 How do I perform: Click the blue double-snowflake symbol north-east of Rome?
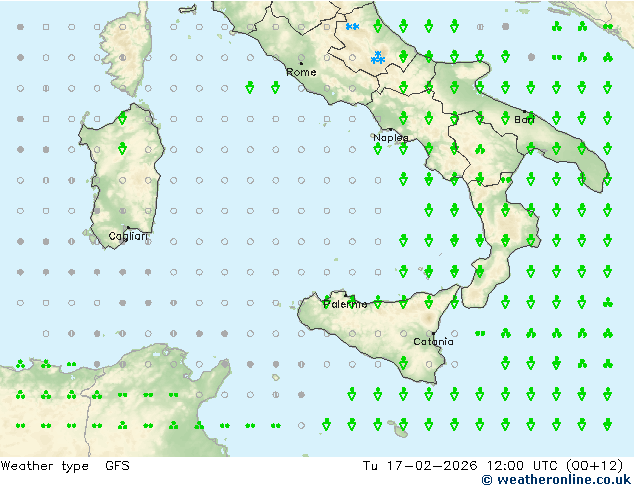point(353,27)
